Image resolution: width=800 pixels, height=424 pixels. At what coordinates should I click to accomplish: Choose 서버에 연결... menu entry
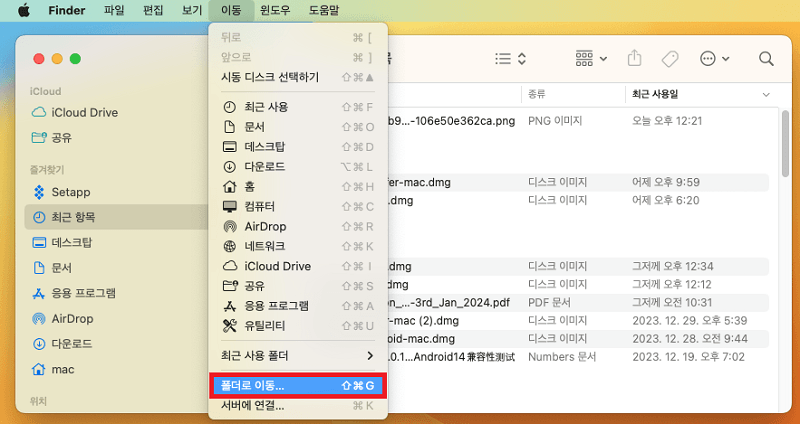tap(298, 406)
